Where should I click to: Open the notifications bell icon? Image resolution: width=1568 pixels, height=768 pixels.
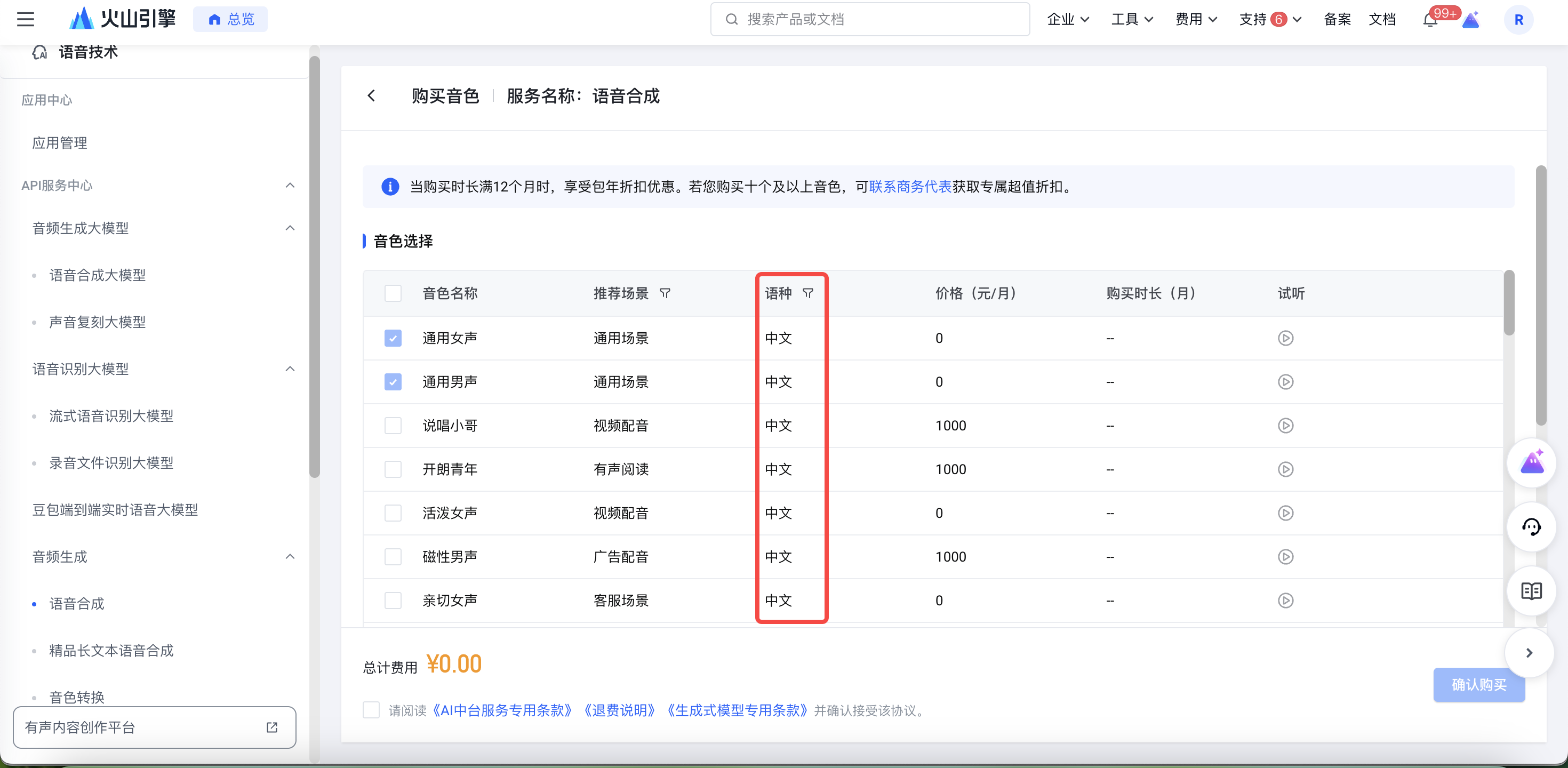(1430, 20)
